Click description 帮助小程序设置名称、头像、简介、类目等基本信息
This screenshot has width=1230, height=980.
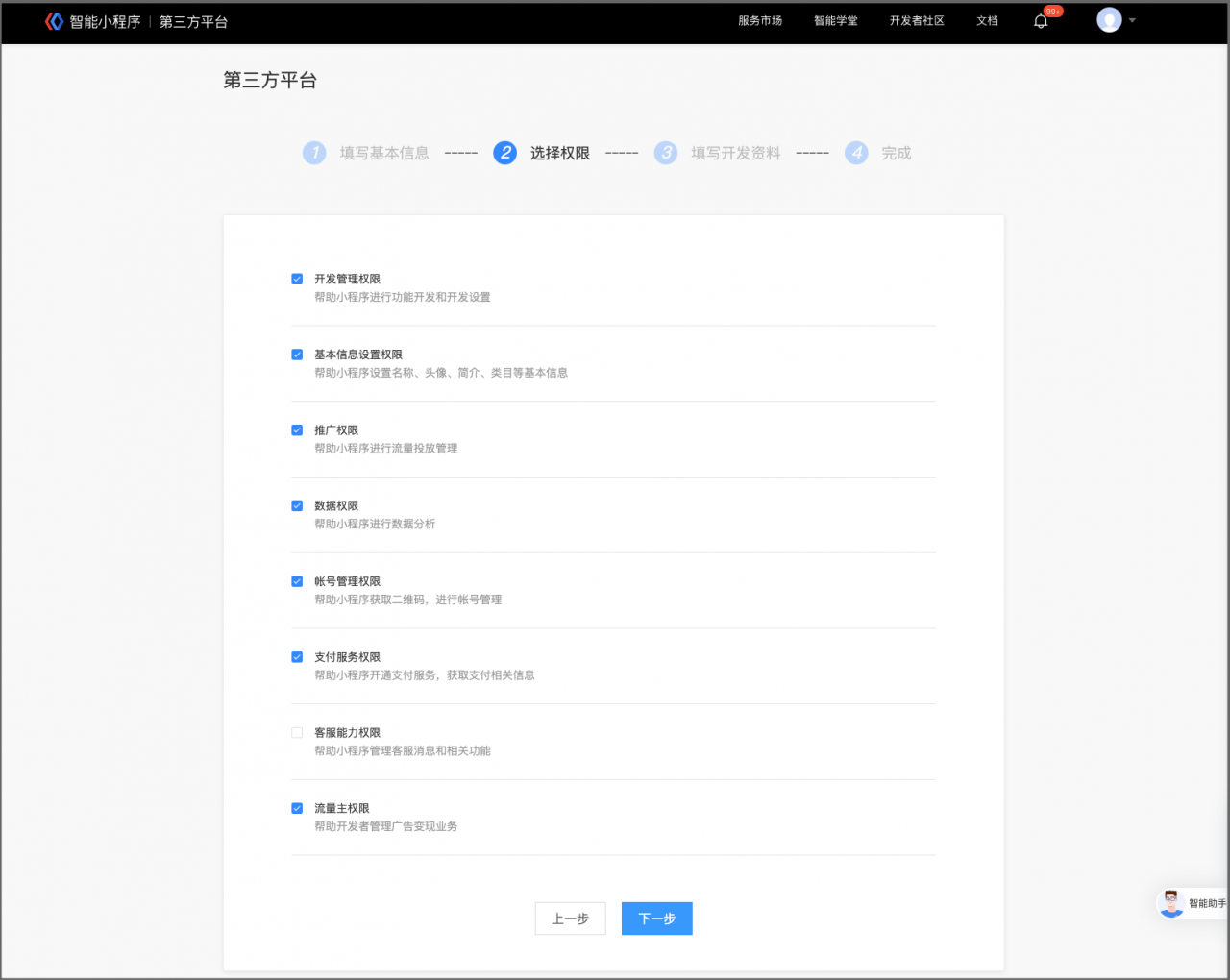tap(441, 373)
